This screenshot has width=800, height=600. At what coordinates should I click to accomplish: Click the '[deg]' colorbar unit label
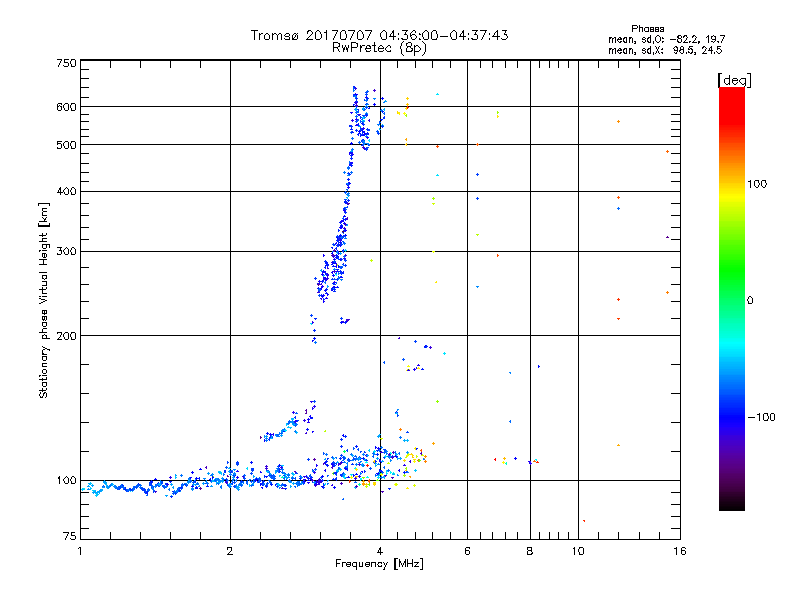[x=734, y=80]
